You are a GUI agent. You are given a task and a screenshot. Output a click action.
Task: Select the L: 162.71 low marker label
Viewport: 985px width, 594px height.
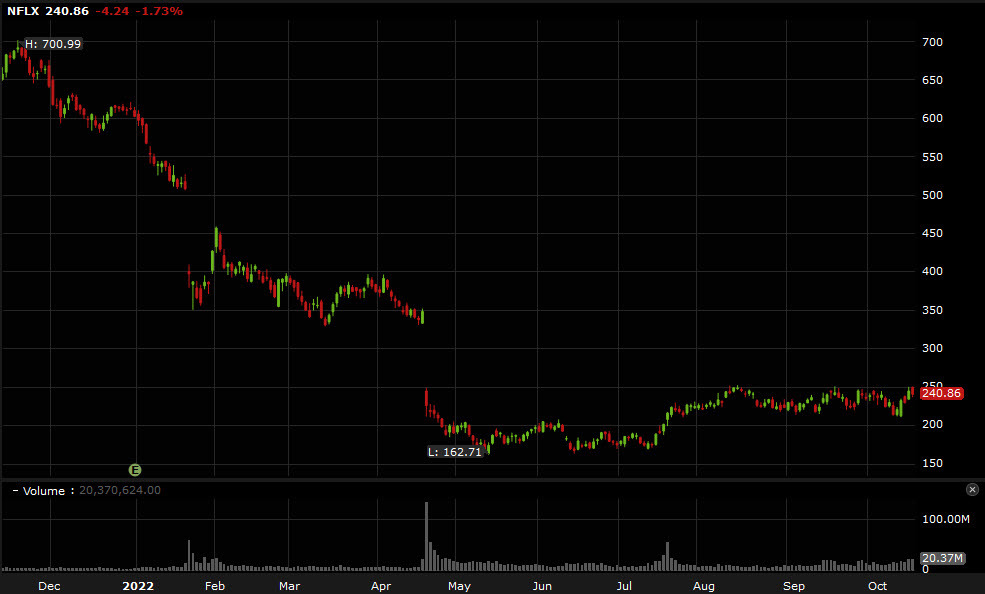tap(457, 452)
